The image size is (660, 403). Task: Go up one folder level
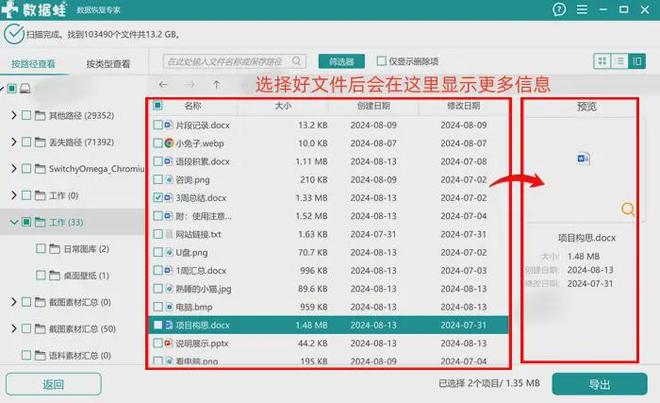(x=216, y=85)
